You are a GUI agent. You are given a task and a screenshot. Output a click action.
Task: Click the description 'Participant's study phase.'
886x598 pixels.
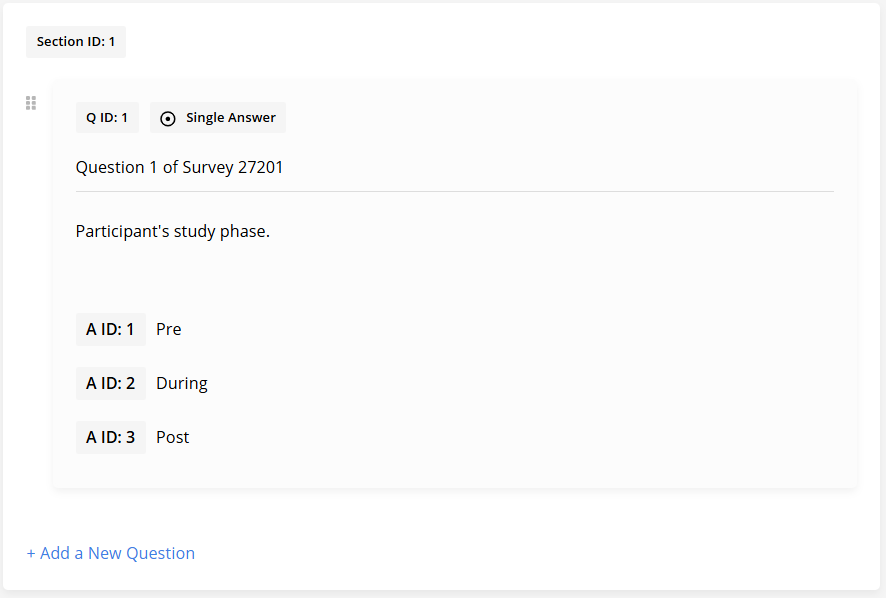tap(173, 232)
